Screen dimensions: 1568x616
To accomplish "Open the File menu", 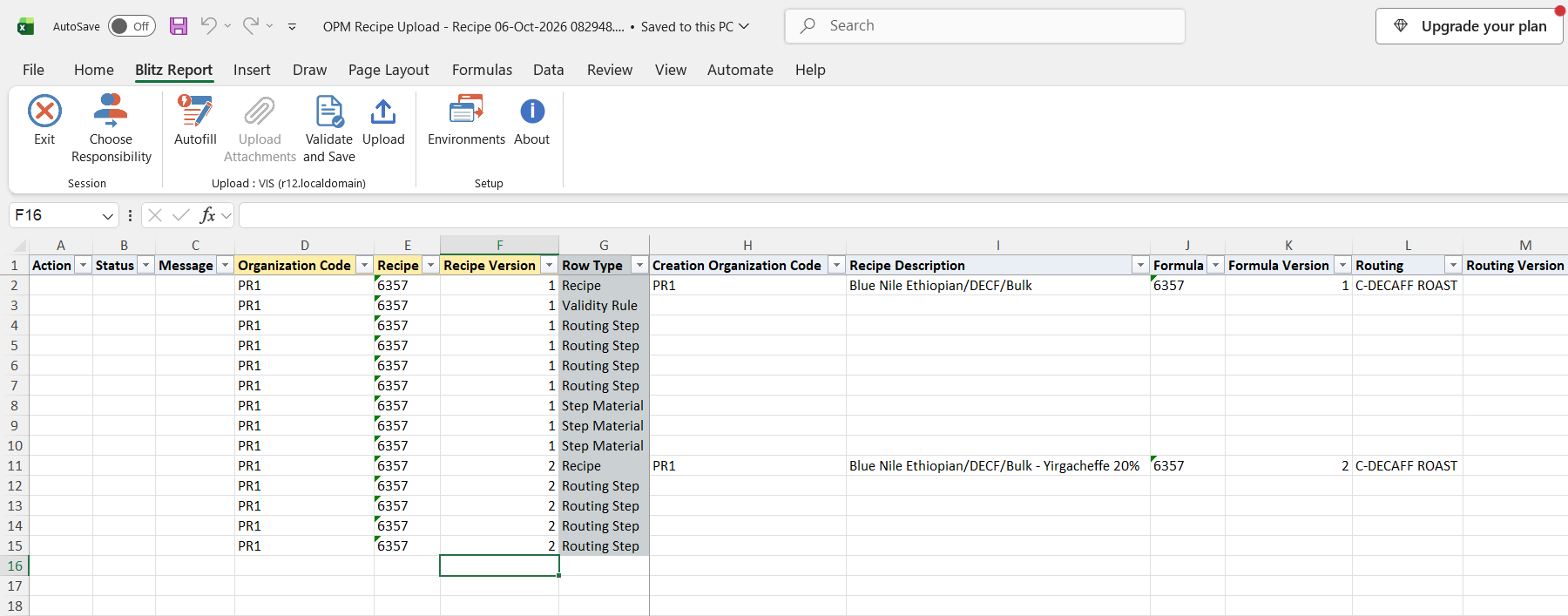I will [33, 70].
